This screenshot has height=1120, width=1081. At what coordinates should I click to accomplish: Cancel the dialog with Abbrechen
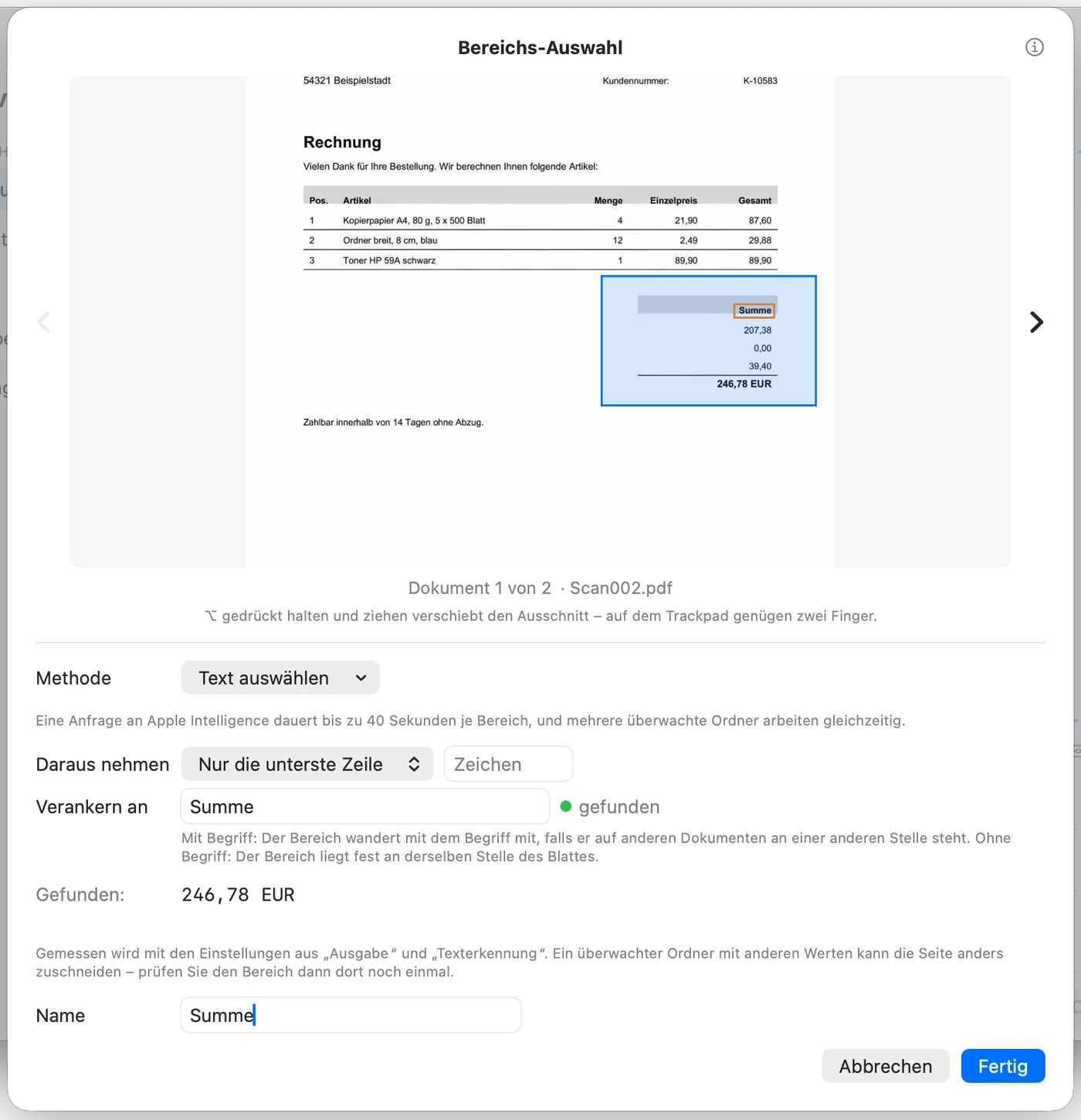[x=886, y=1066]
